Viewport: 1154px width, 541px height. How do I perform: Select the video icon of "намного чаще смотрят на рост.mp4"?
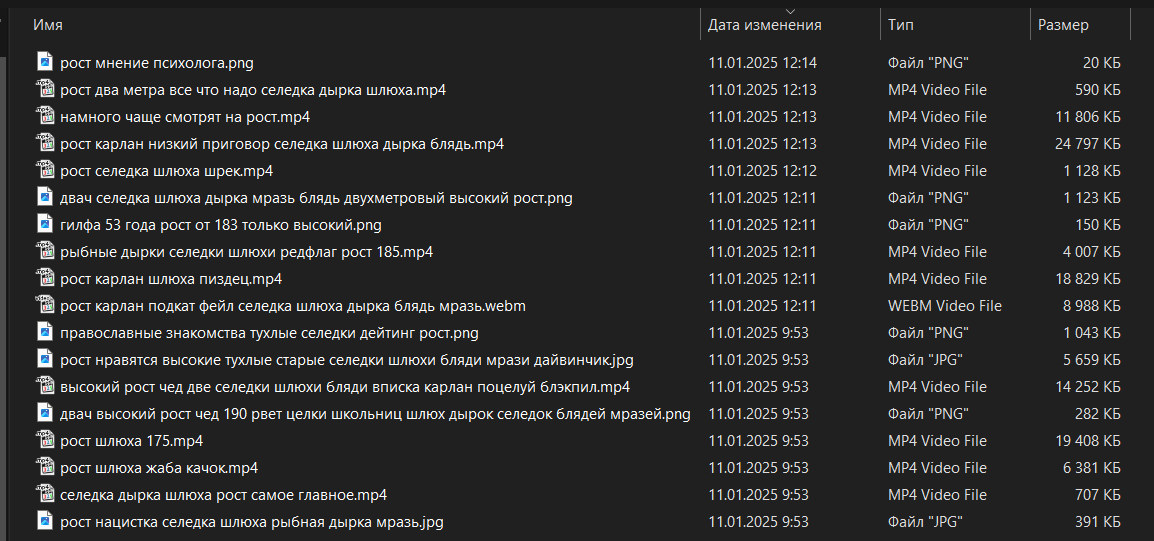[x=46, y=116]
